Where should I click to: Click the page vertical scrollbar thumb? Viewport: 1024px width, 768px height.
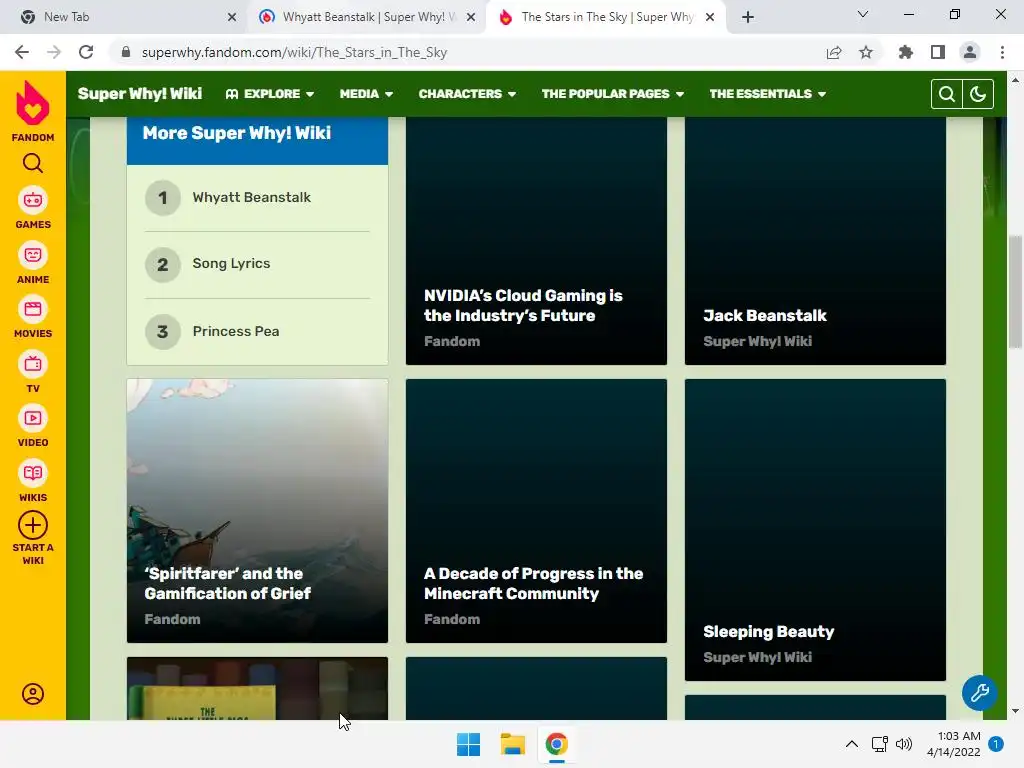[x=1015, y=292]
